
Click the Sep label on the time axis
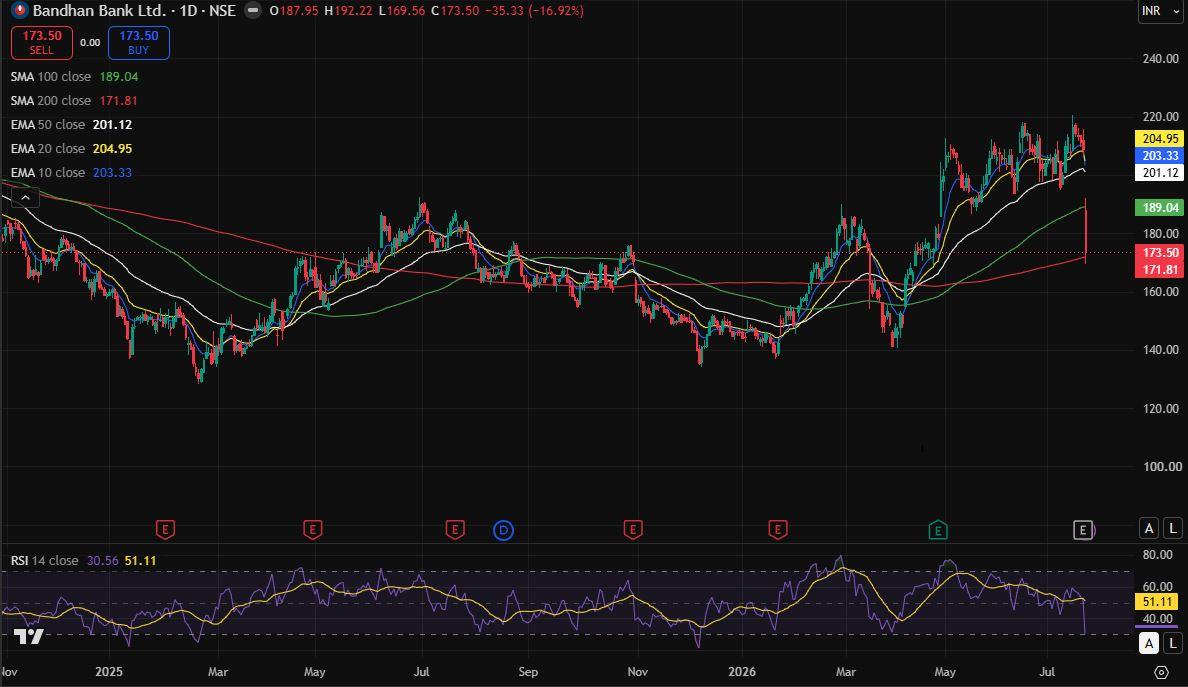click(528, 672)
